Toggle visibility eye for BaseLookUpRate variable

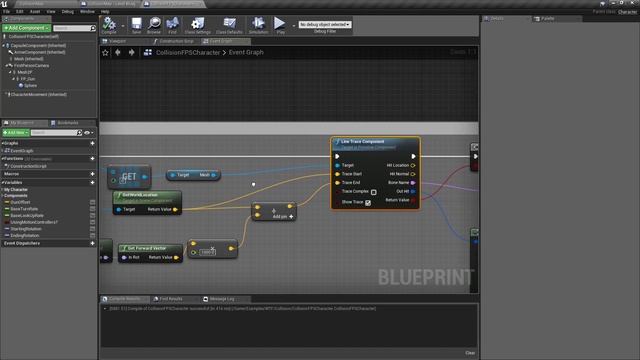[92, 216]
